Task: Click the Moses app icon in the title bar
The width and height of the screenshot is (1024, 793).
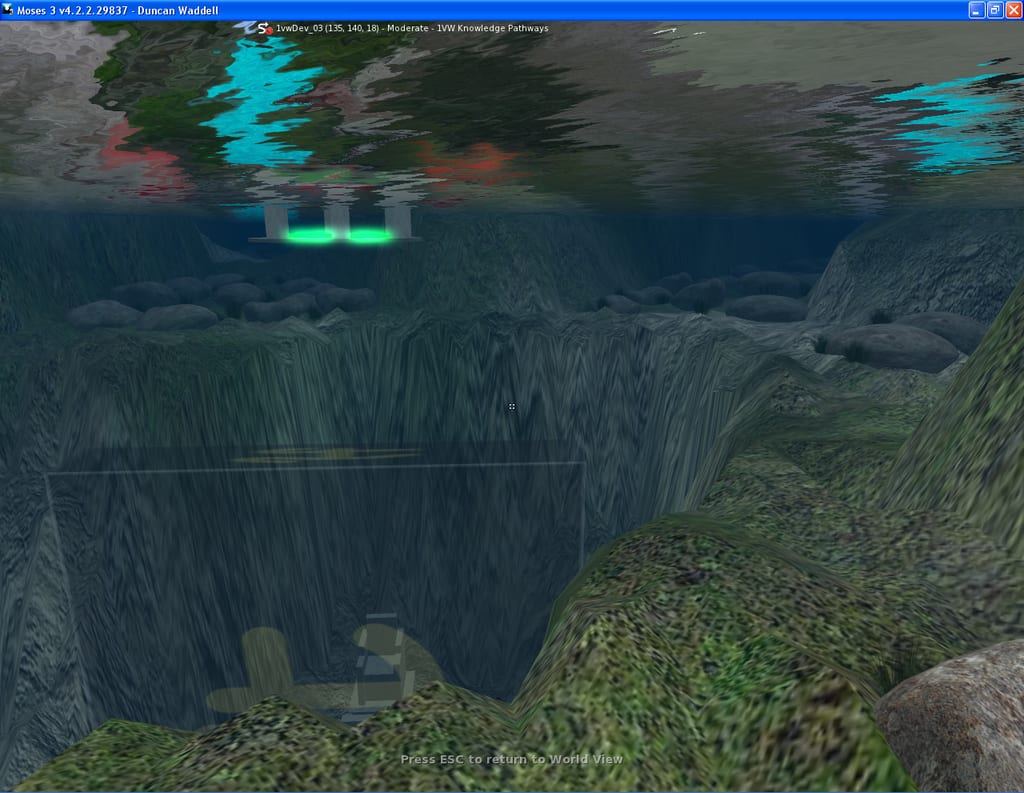Action: click(x=7, y=10)
